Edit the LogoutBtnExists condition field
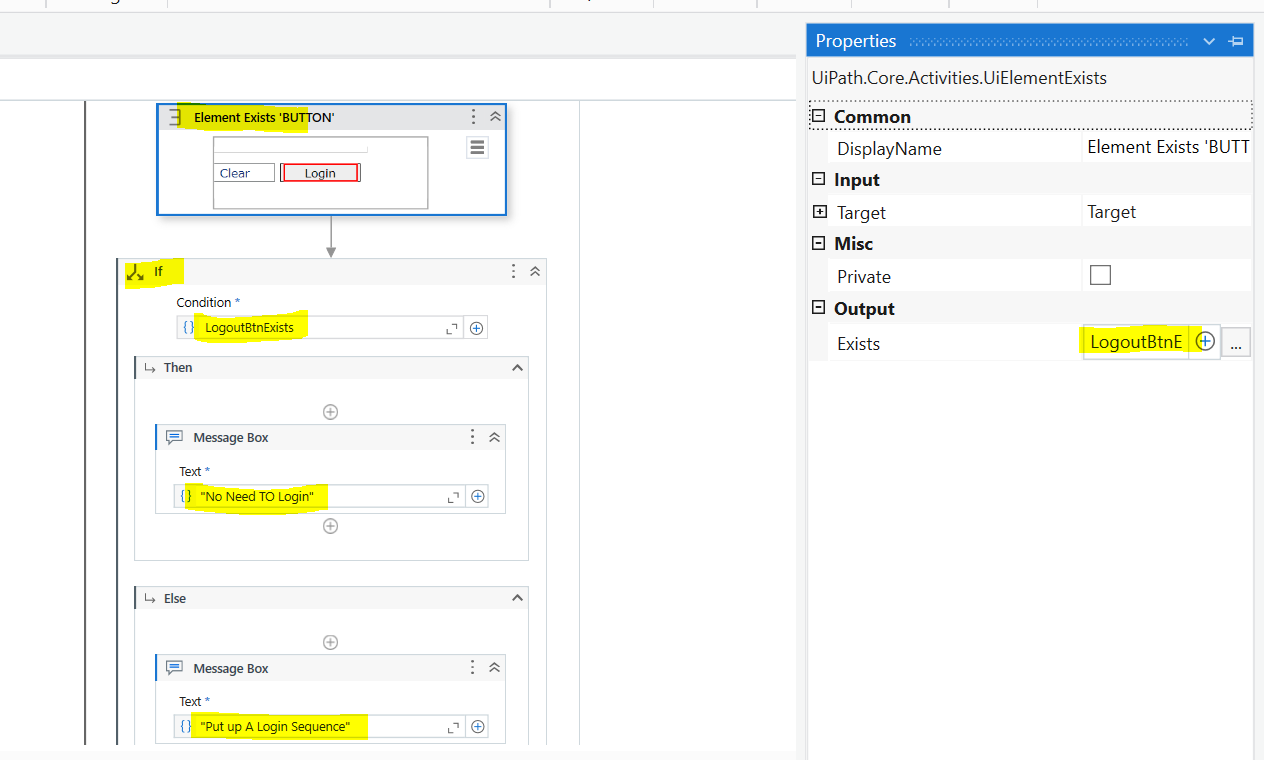This screenshot has height=760, width=1264. click(x=320, y=328)
